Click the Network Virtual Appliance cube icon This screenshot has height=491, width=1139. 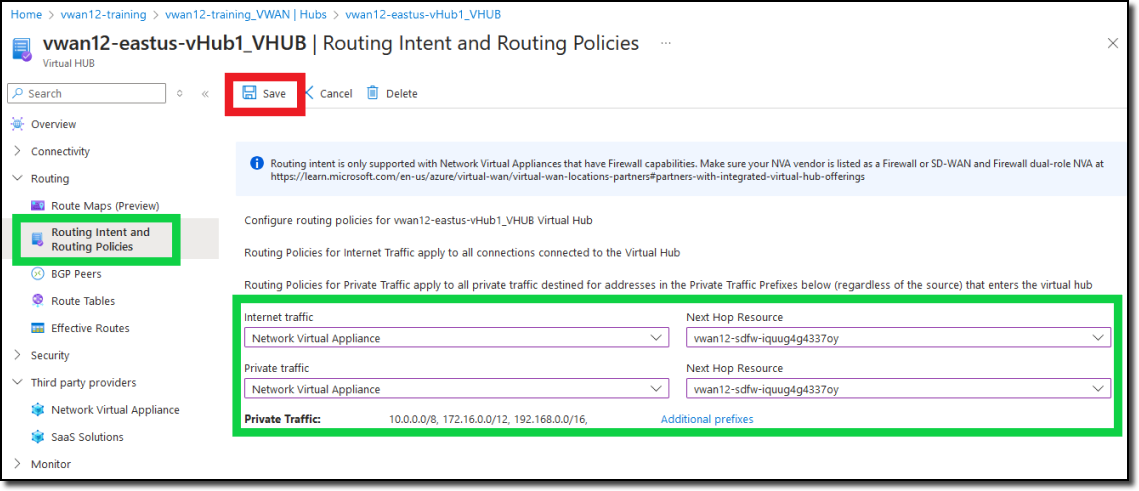(38, 410)
